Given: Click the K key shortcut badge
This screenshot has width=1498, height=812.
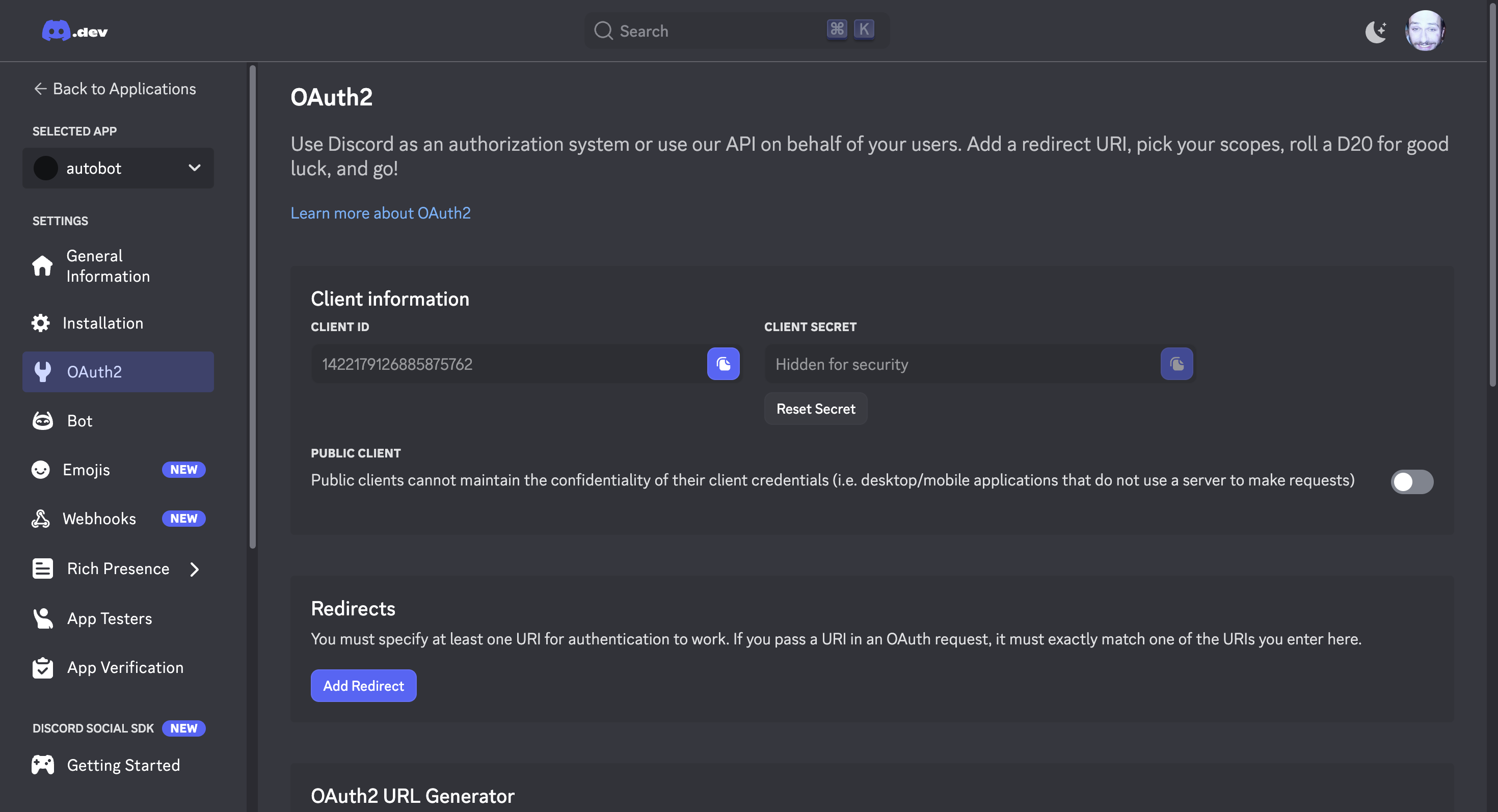Looking at the screenshot, I should click(x=864, y=29).
